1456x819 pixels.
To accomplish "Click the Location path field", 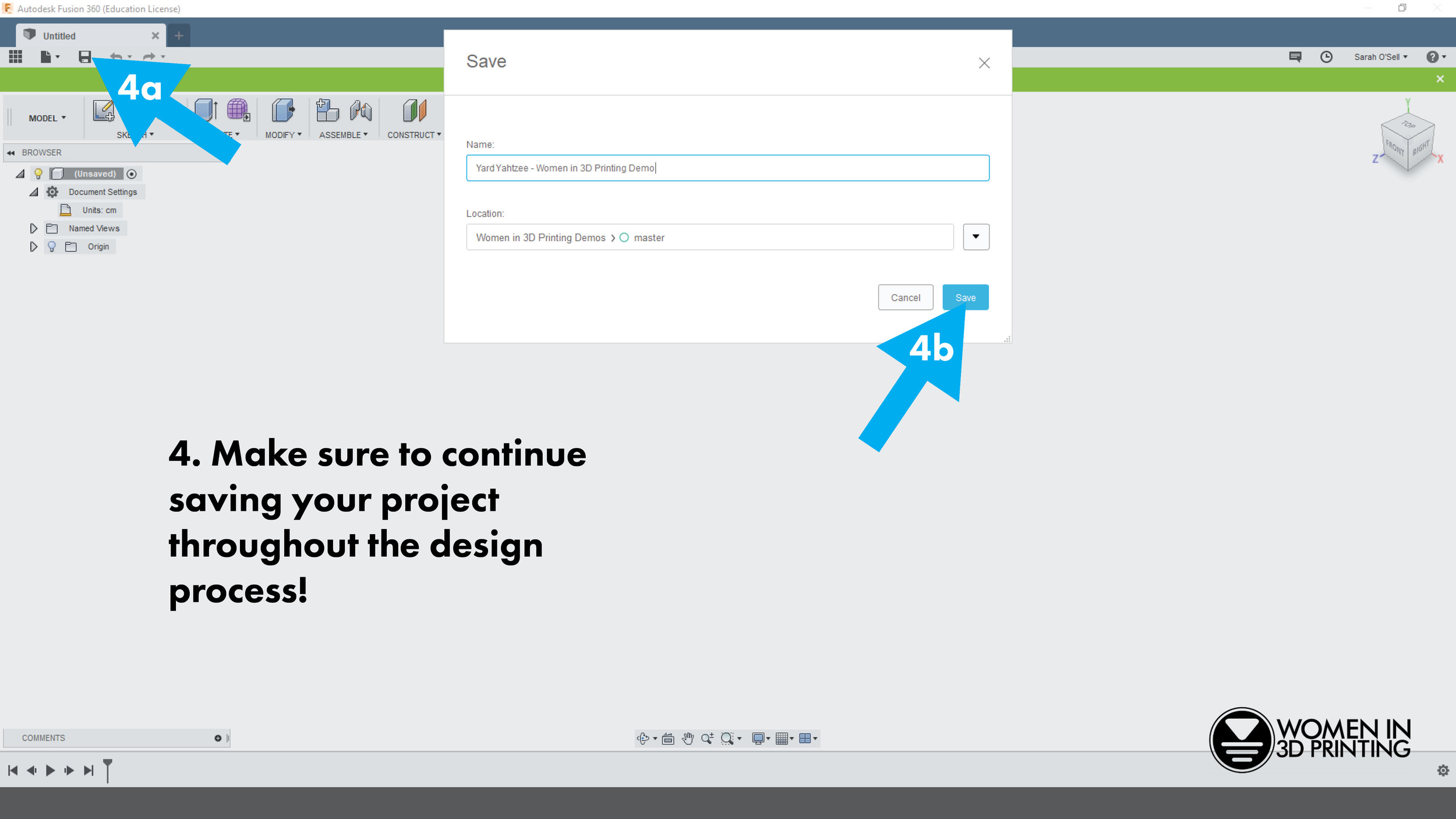I will pos(709,237).
